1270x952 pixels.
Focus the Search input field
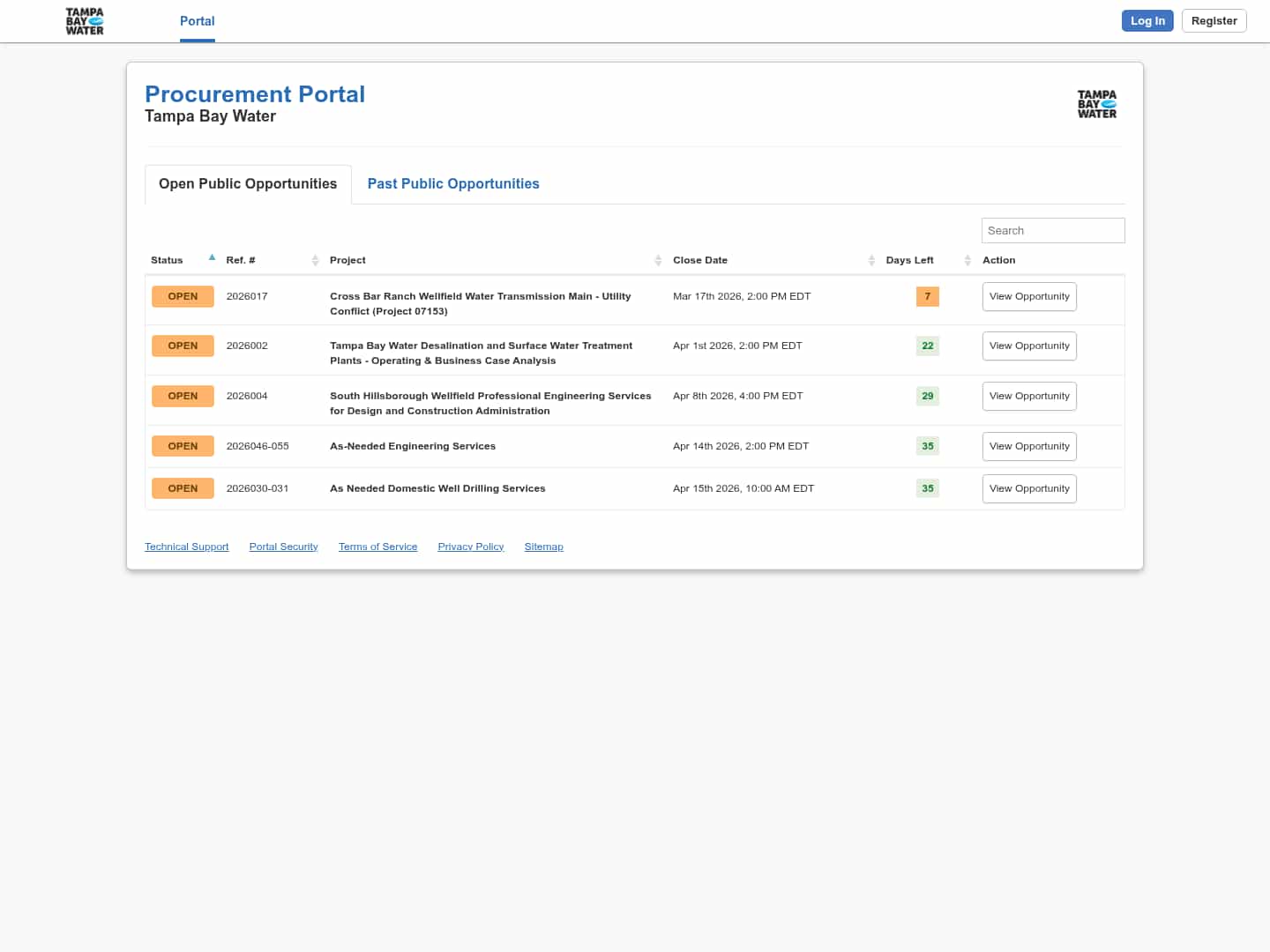tap(1052, 231)
